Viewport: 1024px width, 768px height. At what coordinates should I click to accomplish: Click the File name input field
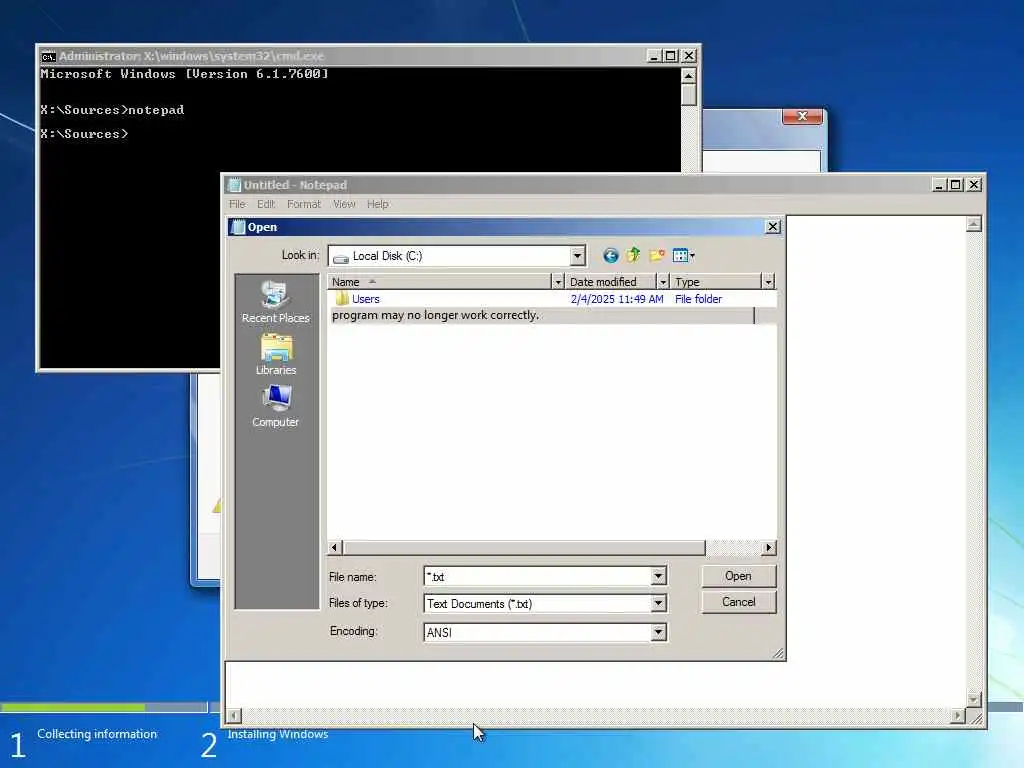click(537, 576)
